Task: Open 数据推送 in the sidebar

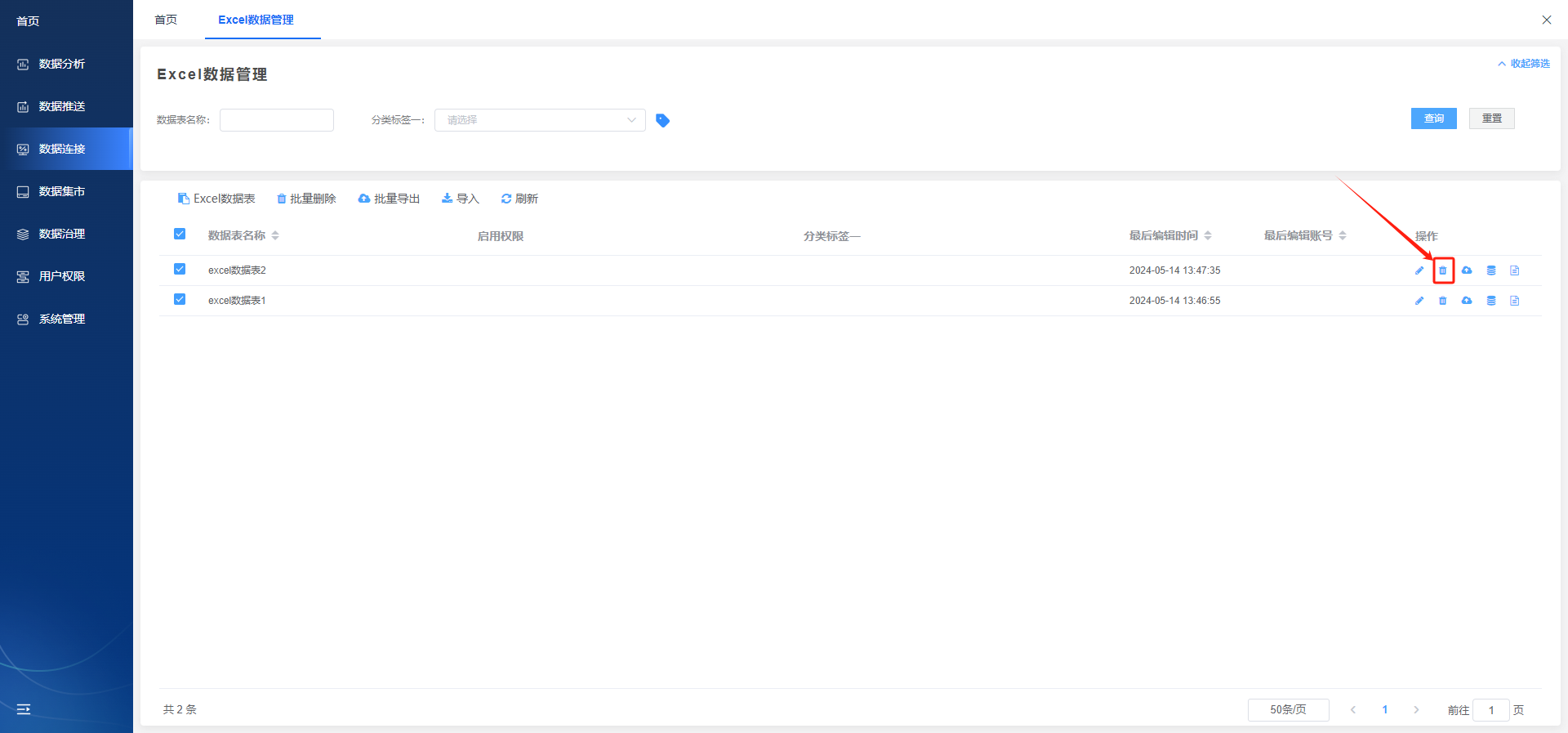Action: click(66, 106)
